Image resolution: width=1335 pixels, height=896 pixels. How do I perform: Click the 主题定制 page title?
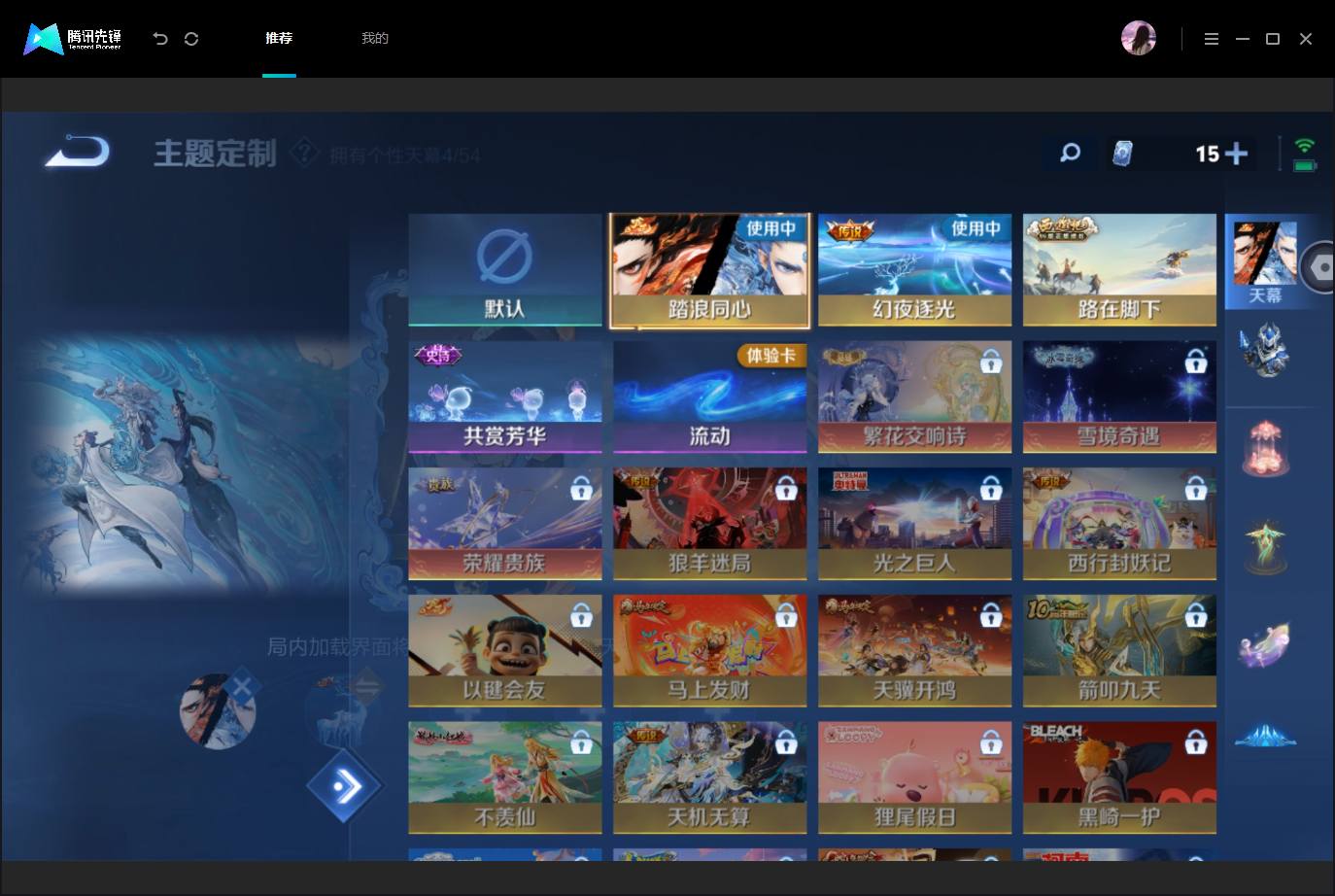216,154
